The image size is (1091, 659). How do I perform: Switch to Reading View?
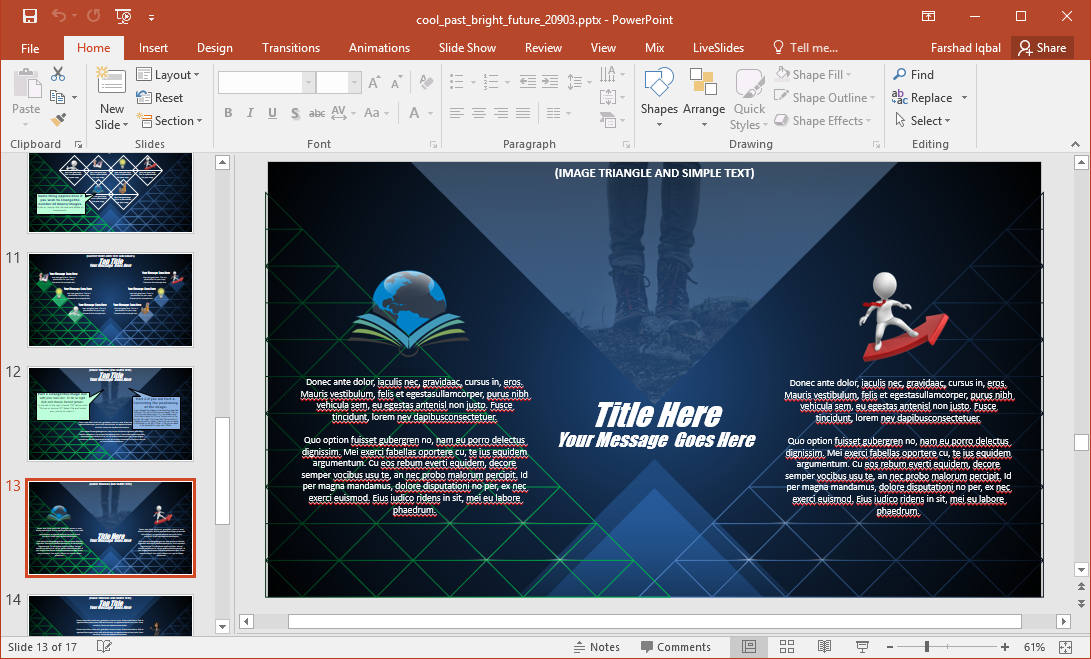click(x=825, y=646)
